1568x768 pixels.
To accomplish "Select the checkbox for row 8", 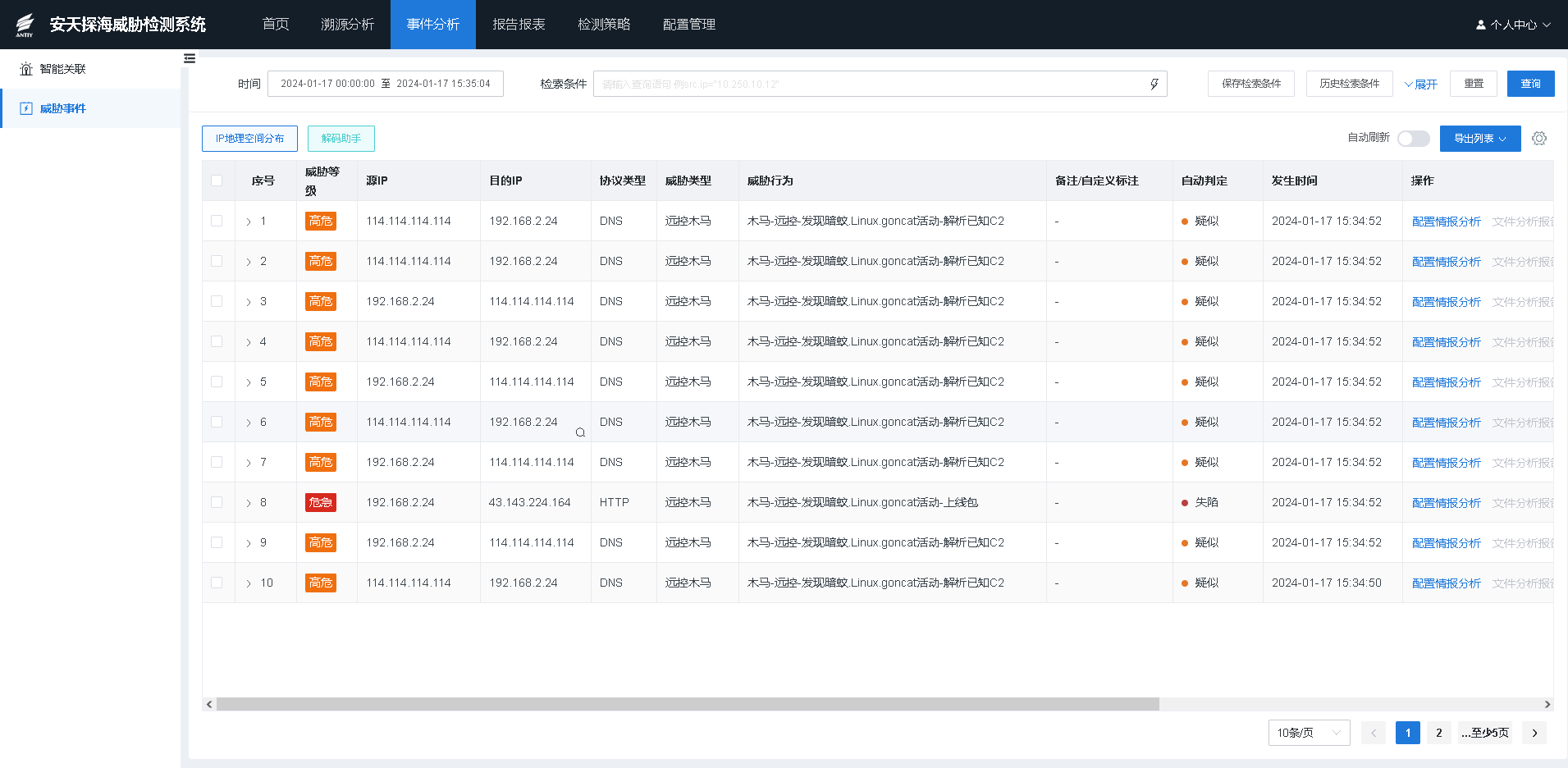I will pyautogui.click(x=217, y=502).
